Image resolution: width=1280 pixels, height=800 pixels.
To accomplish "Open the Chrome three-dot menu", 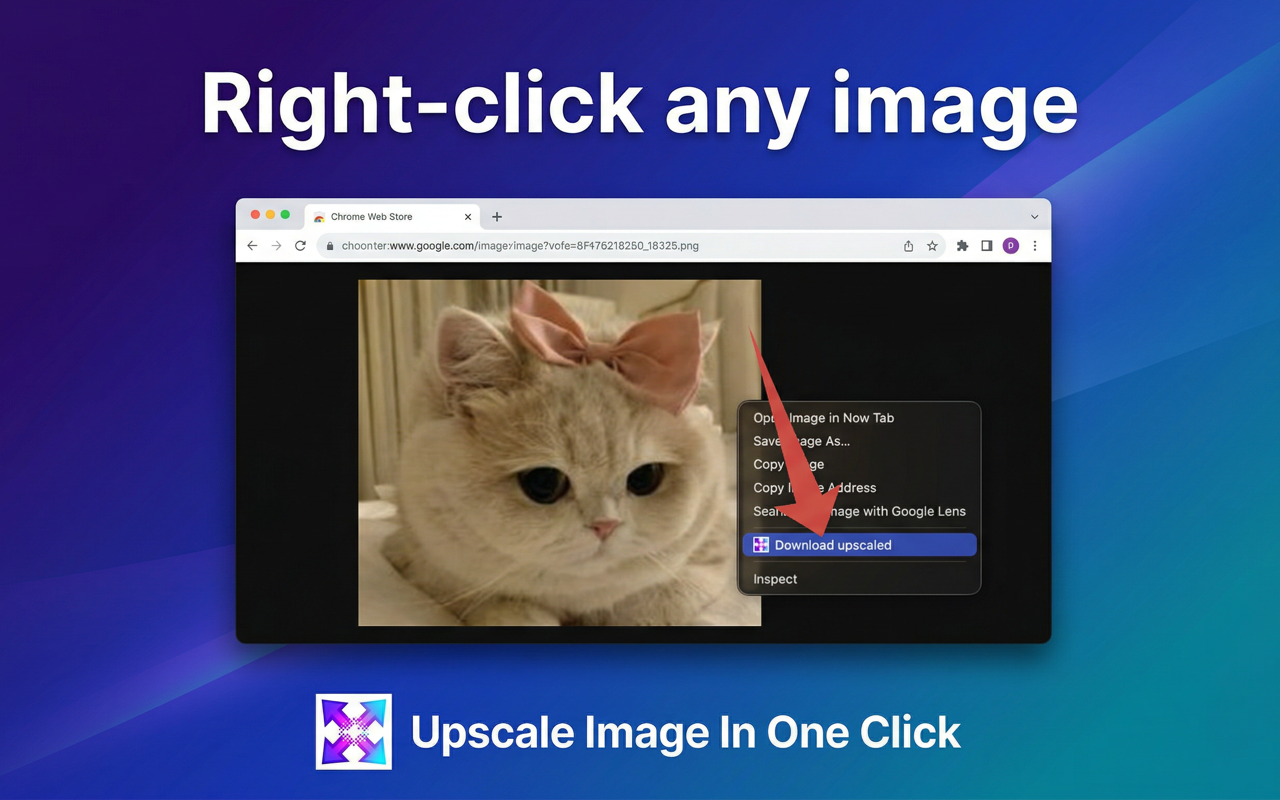I will [x=1034, y=246].
